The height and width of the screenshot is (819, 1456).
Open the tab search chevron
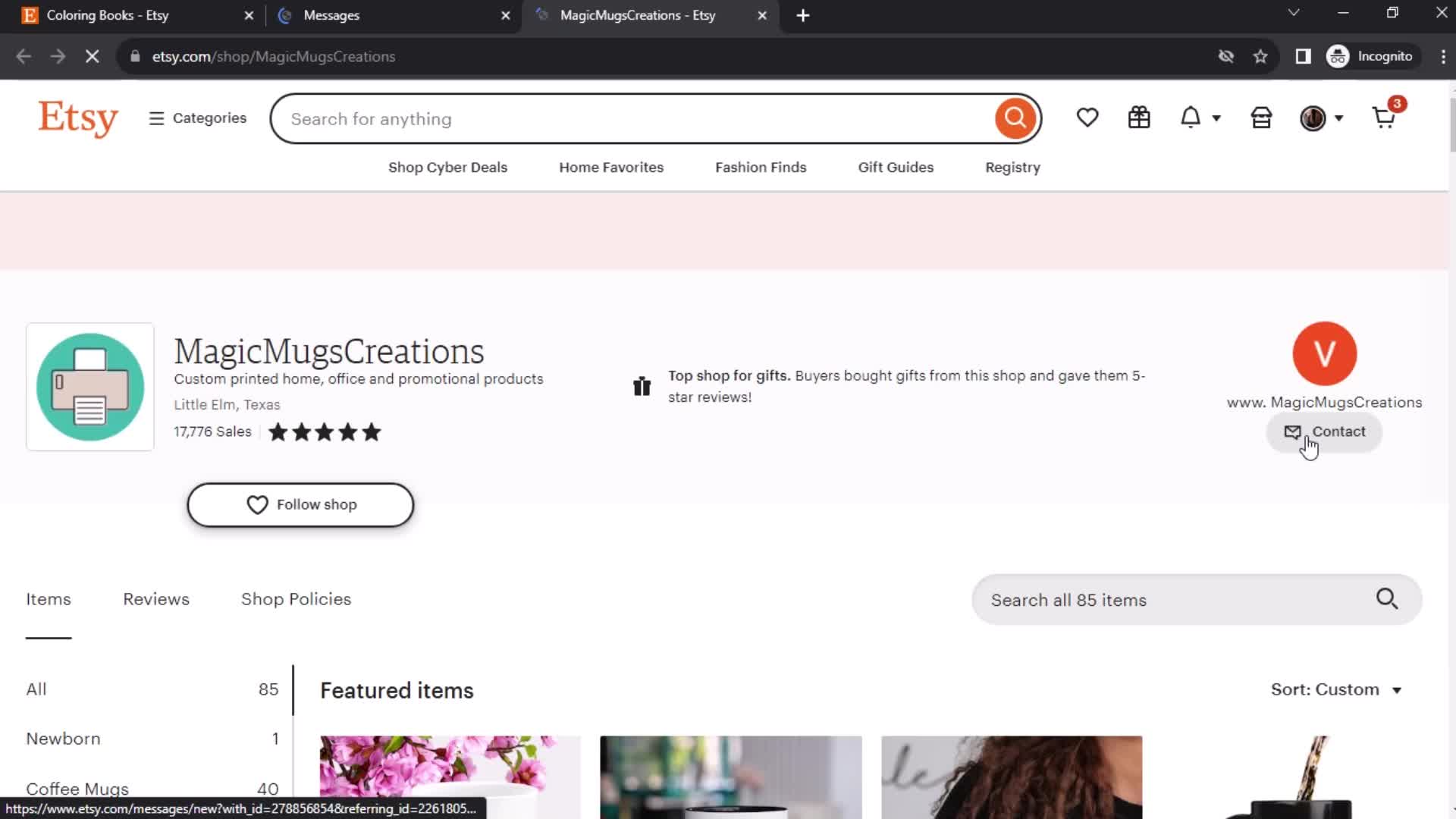click(x=1294, y=13)
